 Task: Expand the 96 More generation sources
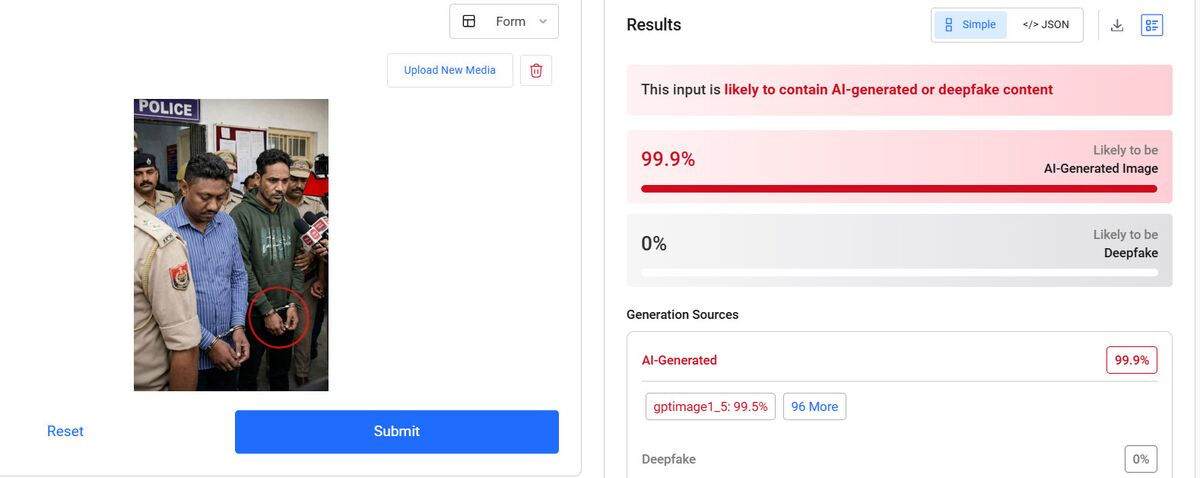pos(814,407)
